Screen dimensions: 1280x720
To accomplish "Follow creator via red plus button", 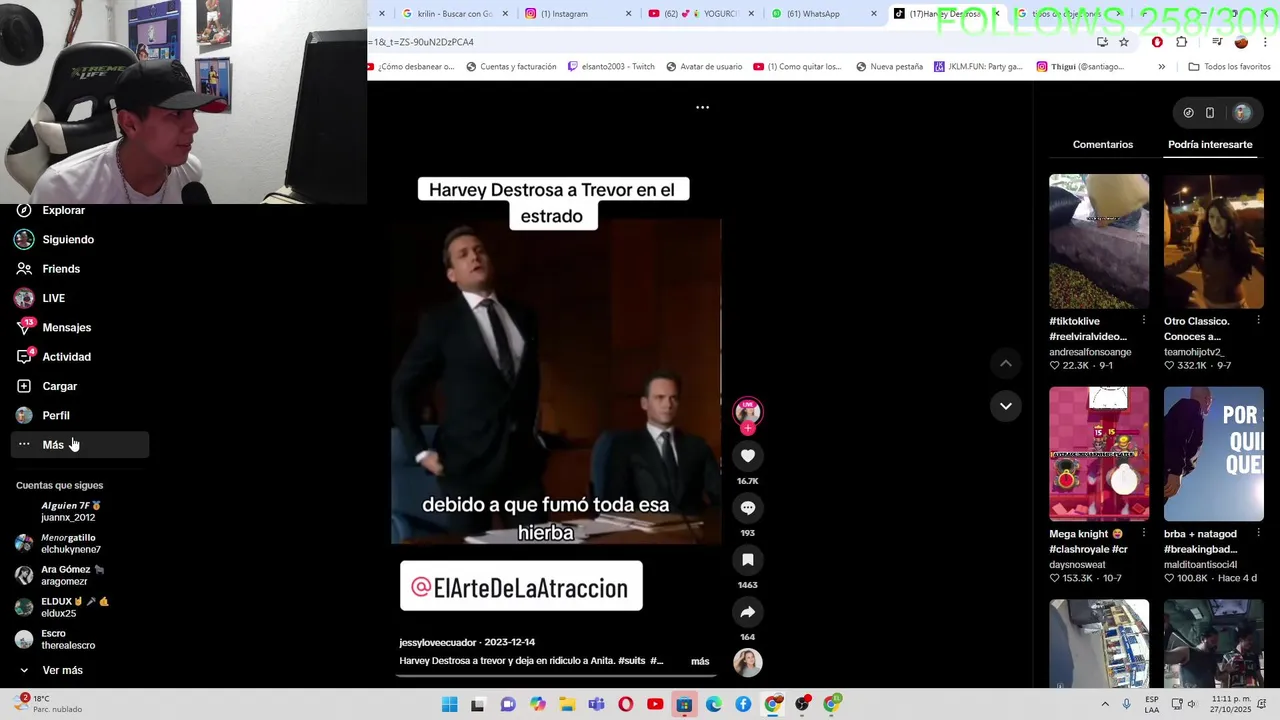I will (x=747, y=428).
